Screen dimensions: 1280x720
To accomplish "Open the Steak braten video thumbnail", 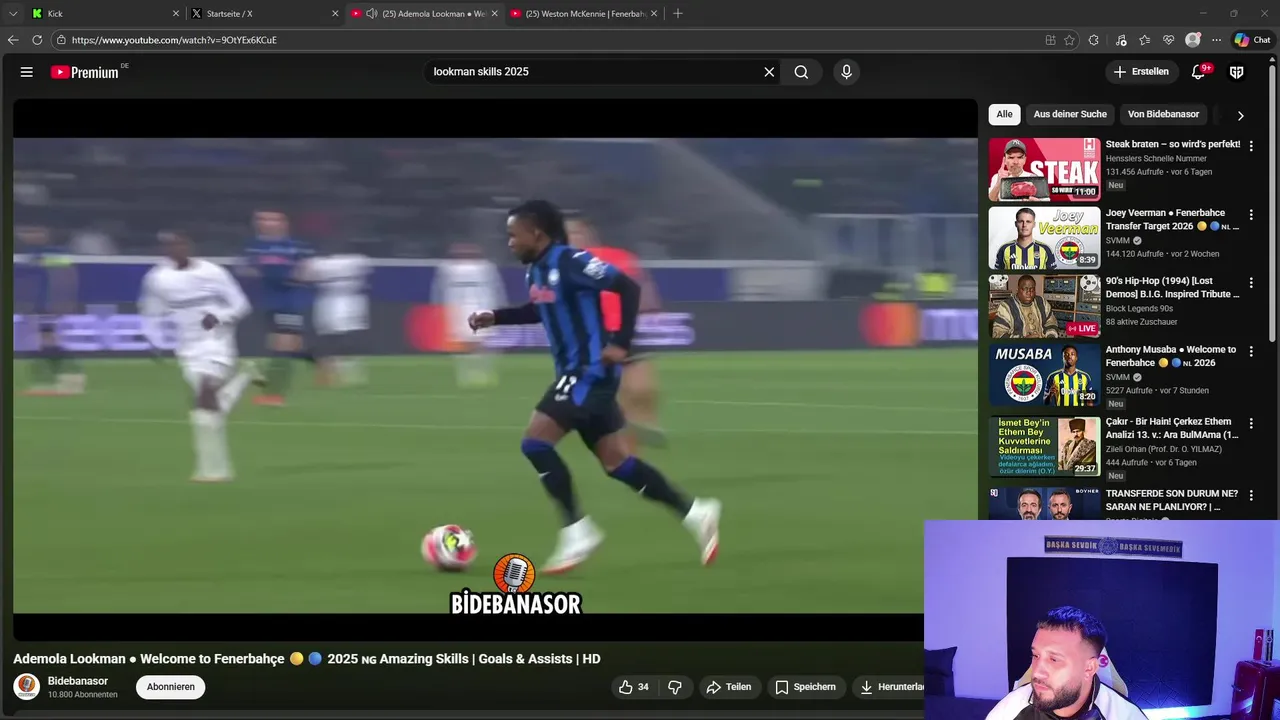I will (1044, 170).
